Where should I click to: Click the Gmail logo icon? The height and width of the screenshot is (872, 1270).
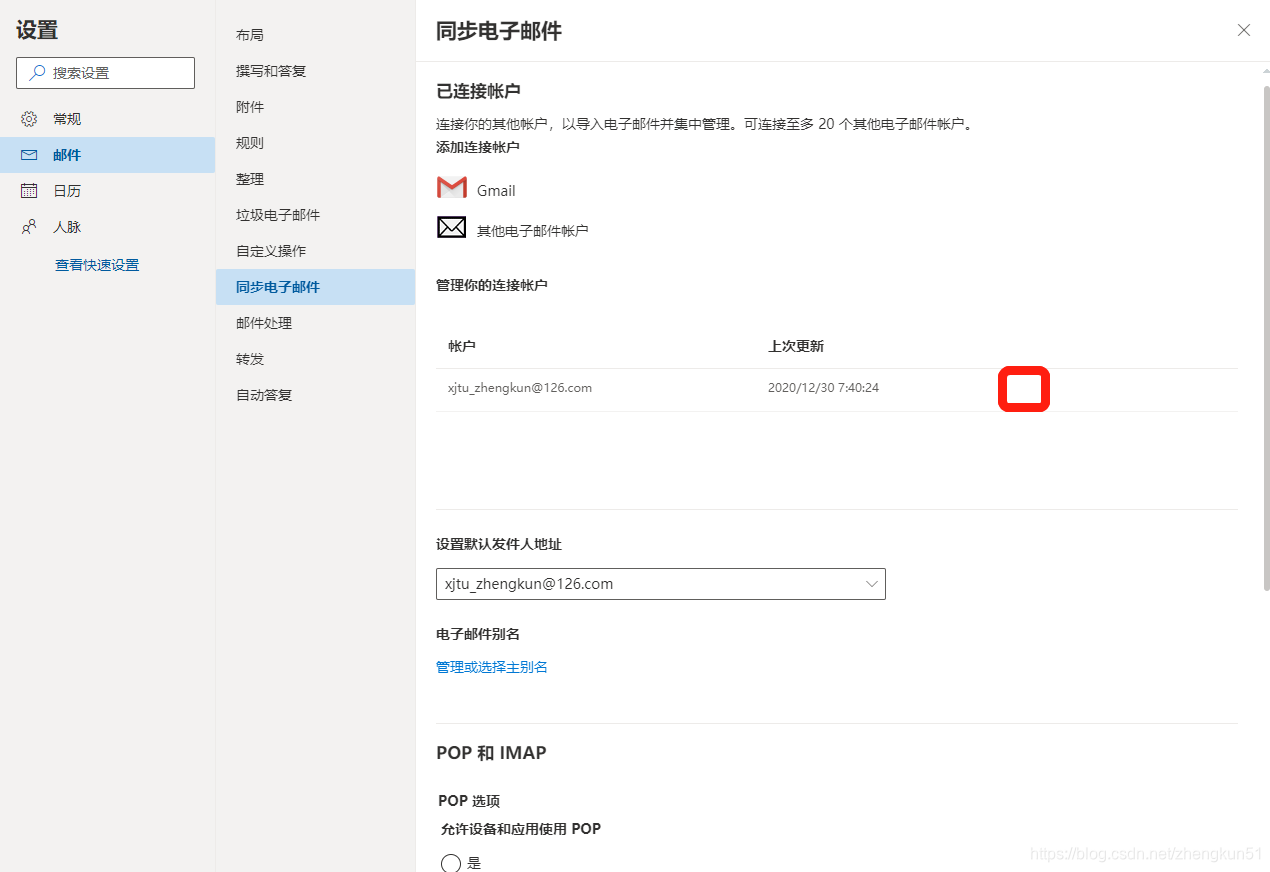click(x=452, y=188)
